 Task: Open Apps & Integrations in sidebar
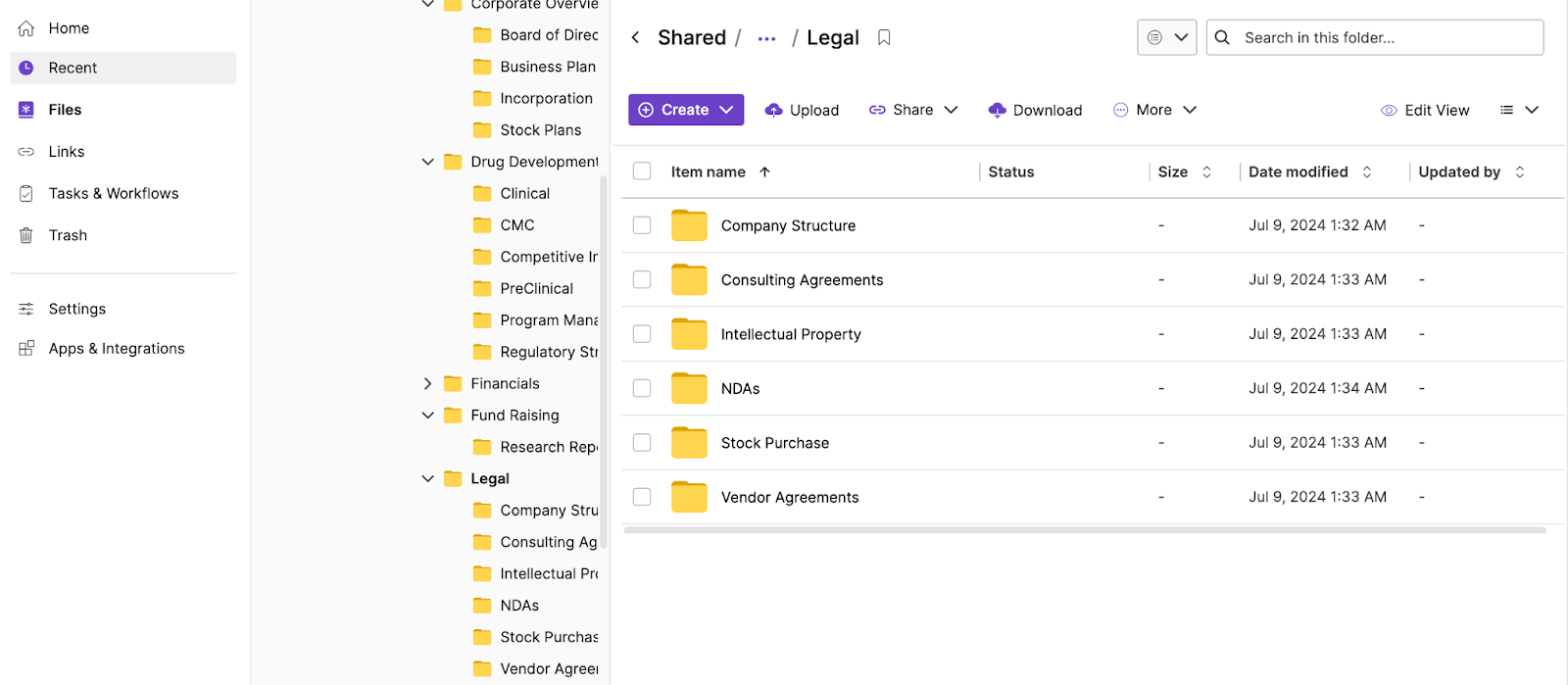[x=116, y=349]
